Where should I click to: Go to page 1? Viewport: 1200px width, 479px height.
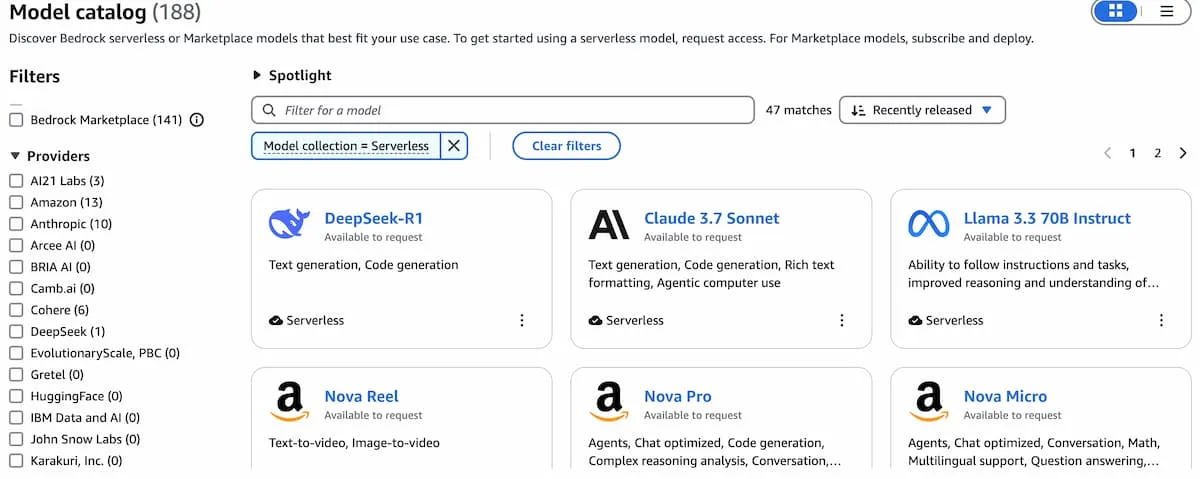[1133, 153]
